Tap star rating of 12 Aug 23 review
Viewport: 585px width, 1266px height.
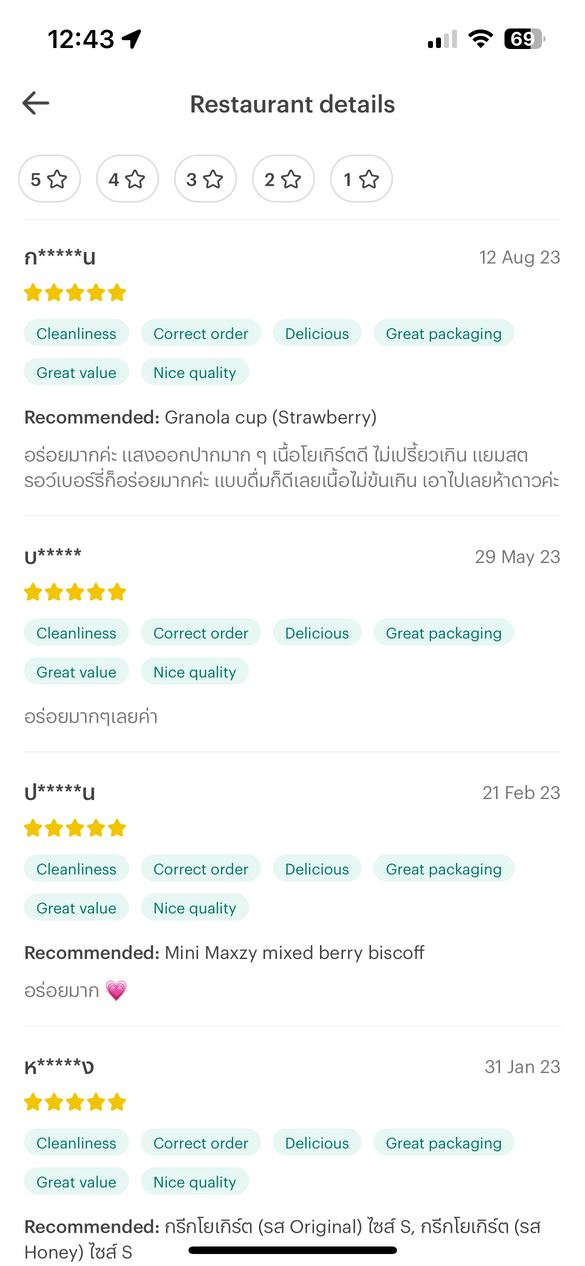click(75, 292)
